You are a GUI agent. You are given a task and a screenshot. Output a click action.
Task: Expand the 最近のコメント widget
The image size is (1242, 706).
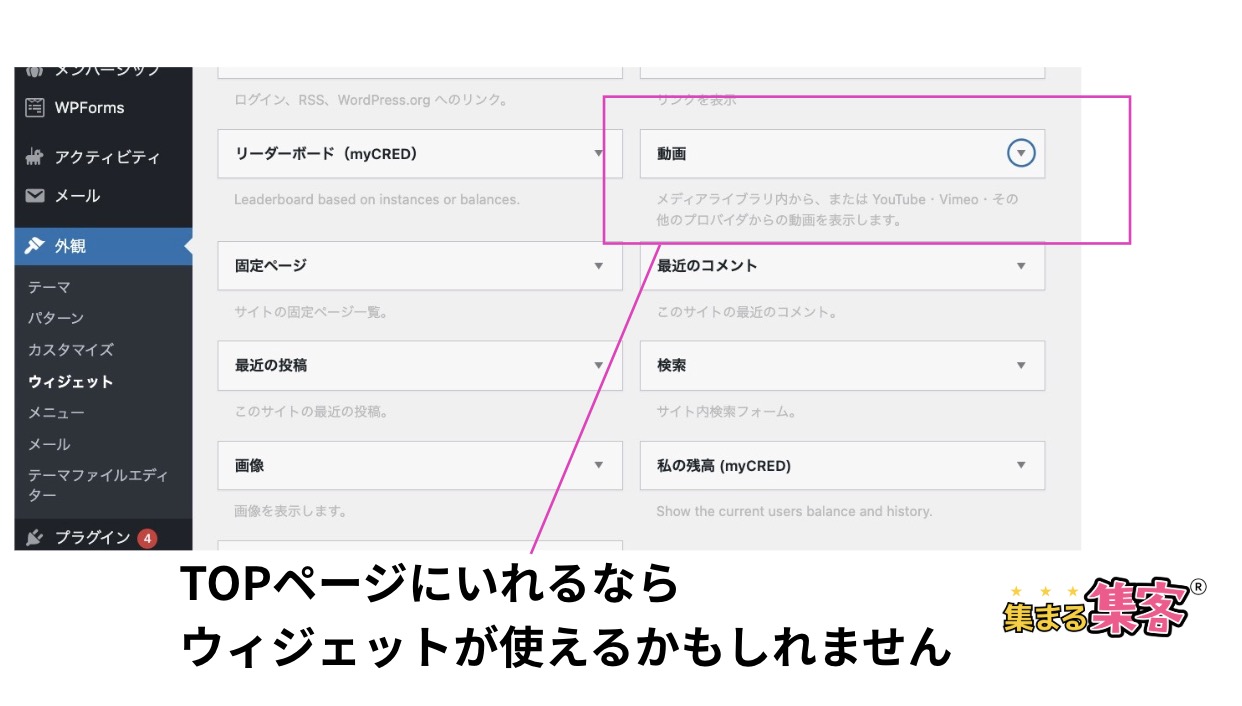click(x=1020, y=266)
